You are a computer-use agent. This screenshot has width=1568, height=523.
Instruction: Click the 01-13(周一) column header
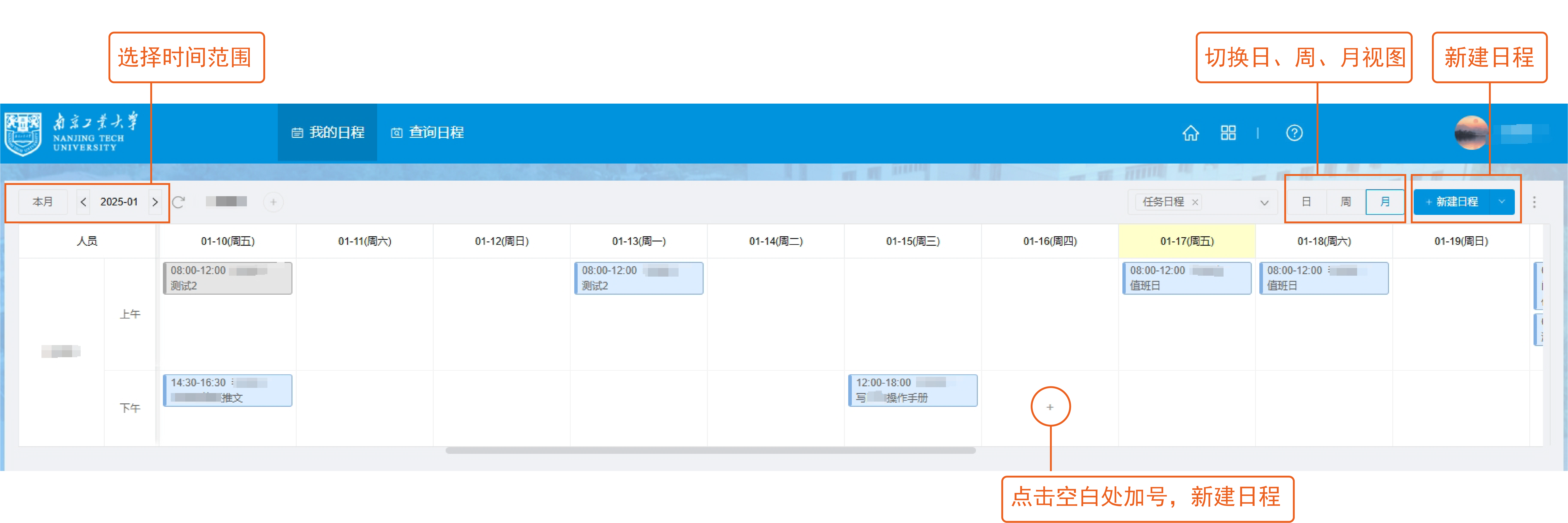(638, 241)
